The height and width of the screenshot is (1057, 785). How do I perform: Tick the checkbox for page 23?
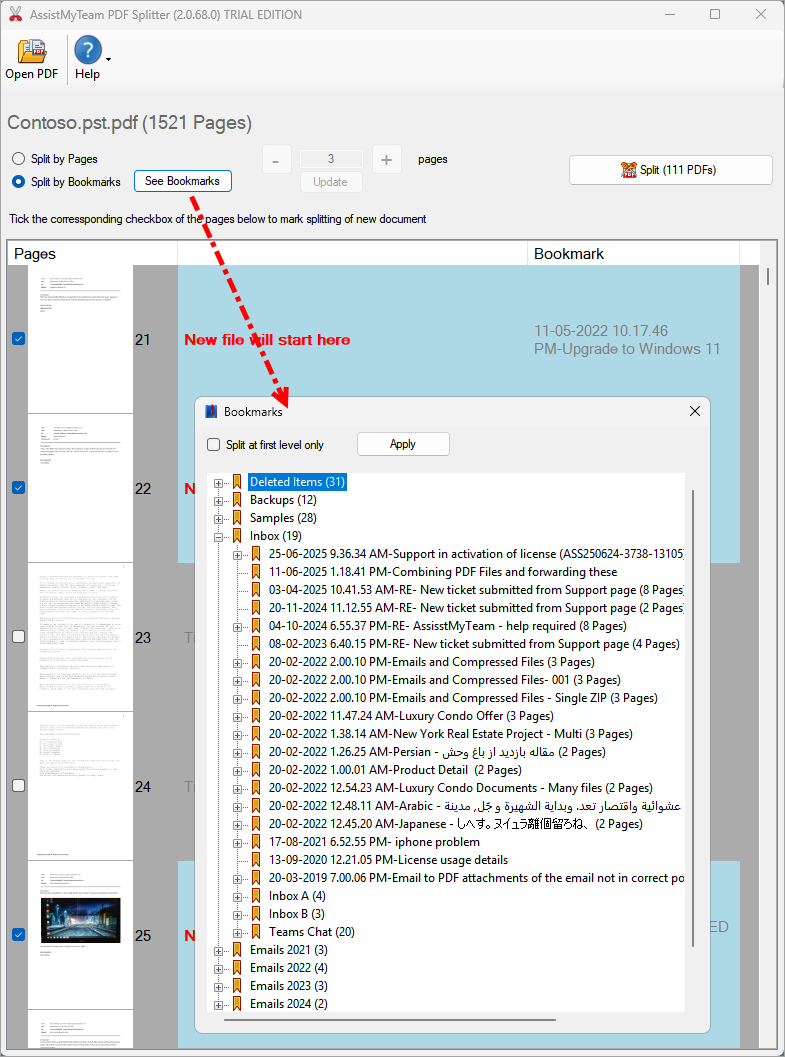pyautogui.click(x=18, y=637)
